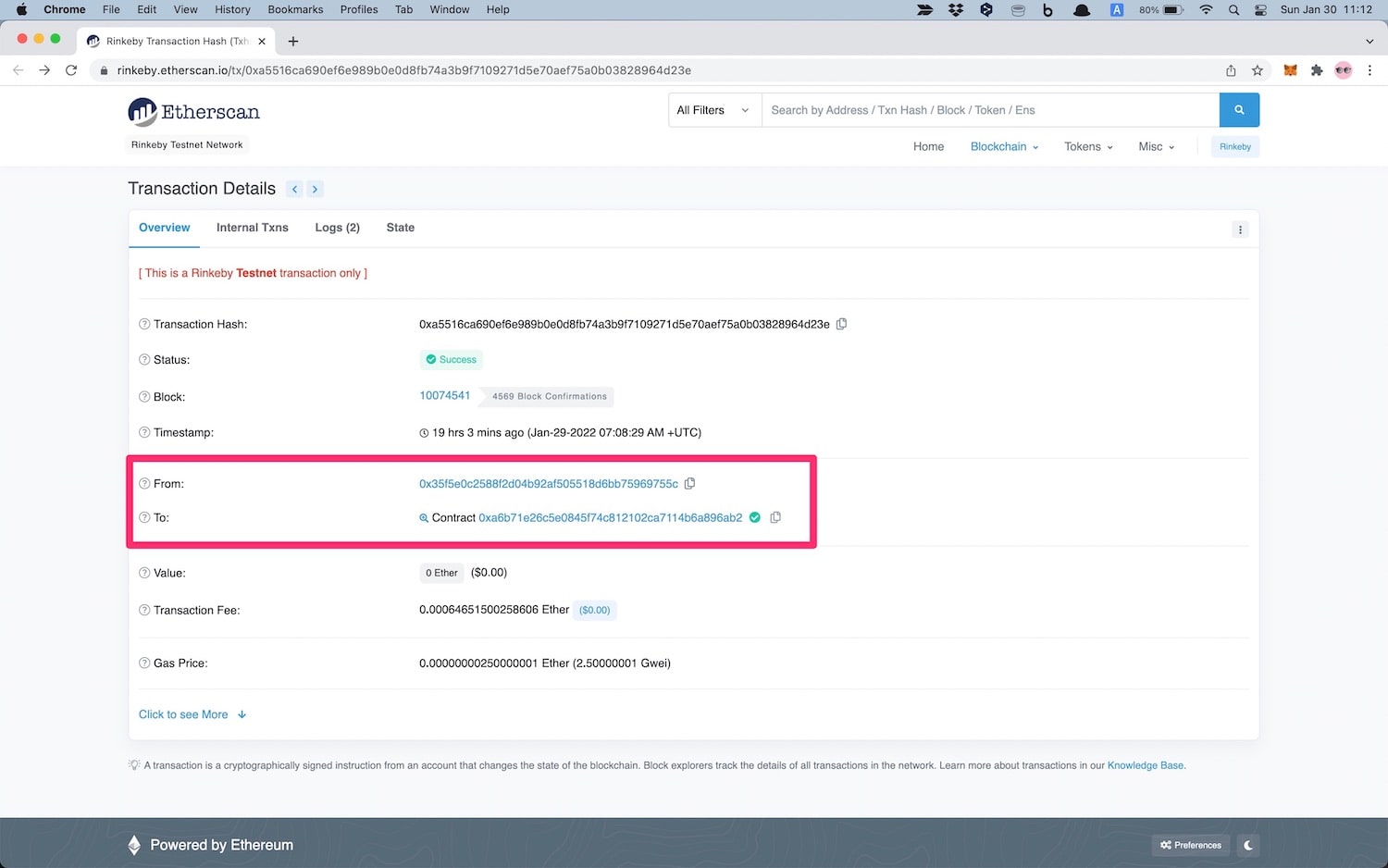Open the Bookmarks menu in menu bar

[x=295, y=9]
